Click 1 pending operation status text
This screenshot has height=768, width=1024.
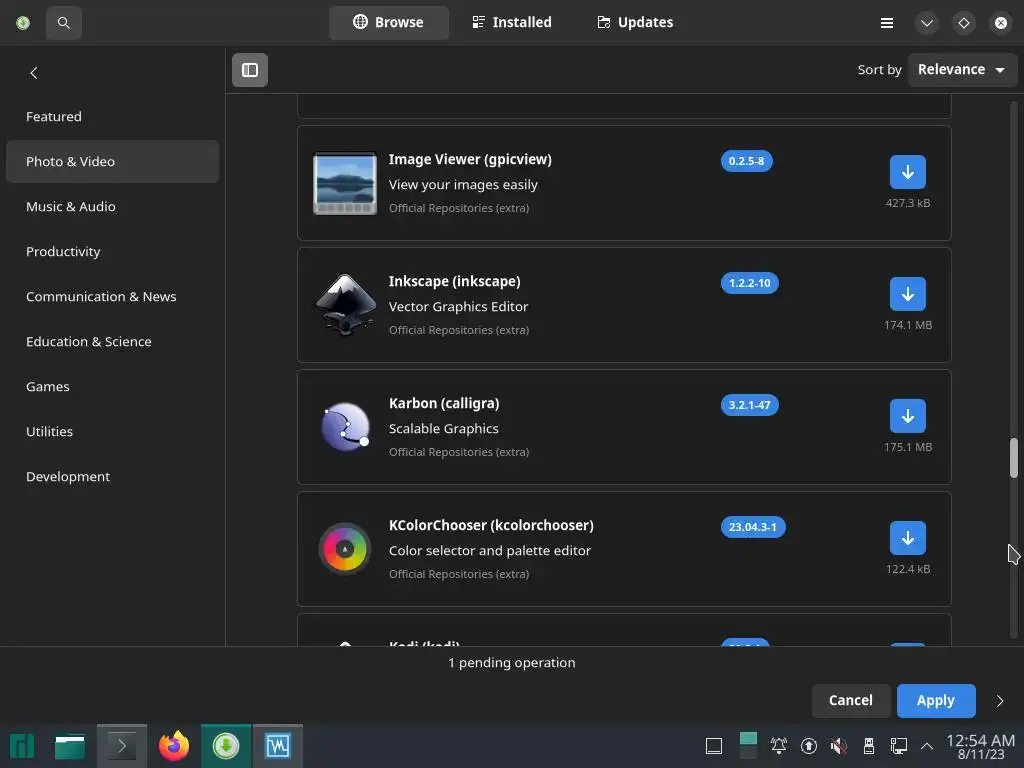pos(511,663)
